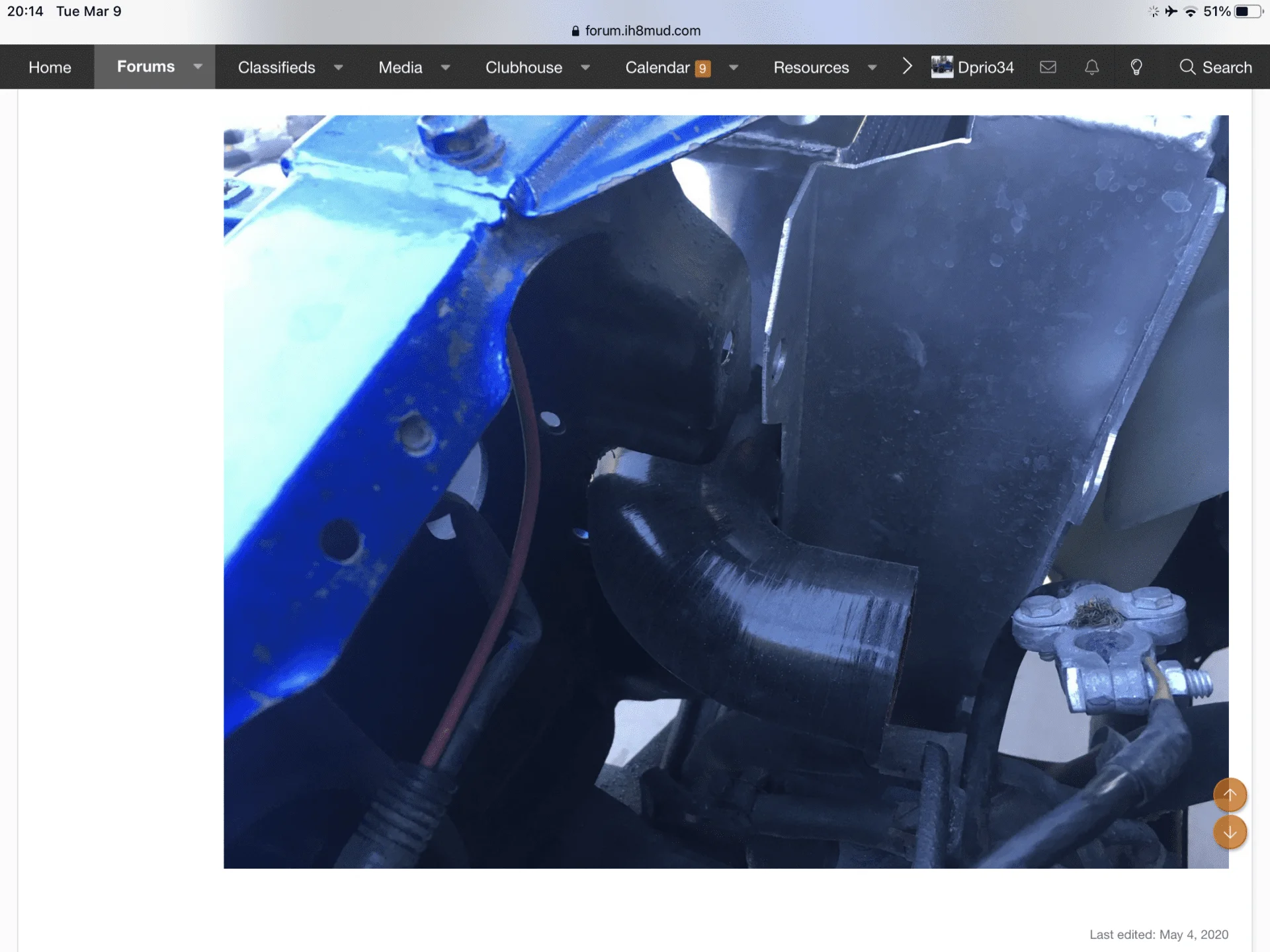Screen dimensions: 1270x952
Task: Expand the Calendar dropdown arrow
Action: tap(734, 67)
